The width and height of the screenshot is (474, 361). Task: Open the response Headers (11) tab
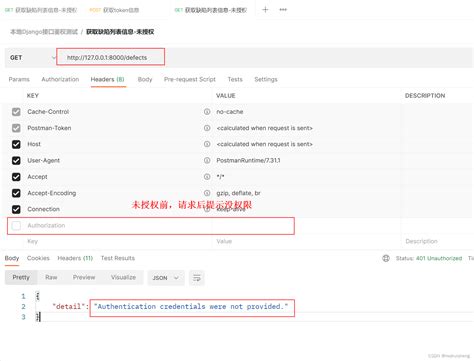click(x=75, y=258)
